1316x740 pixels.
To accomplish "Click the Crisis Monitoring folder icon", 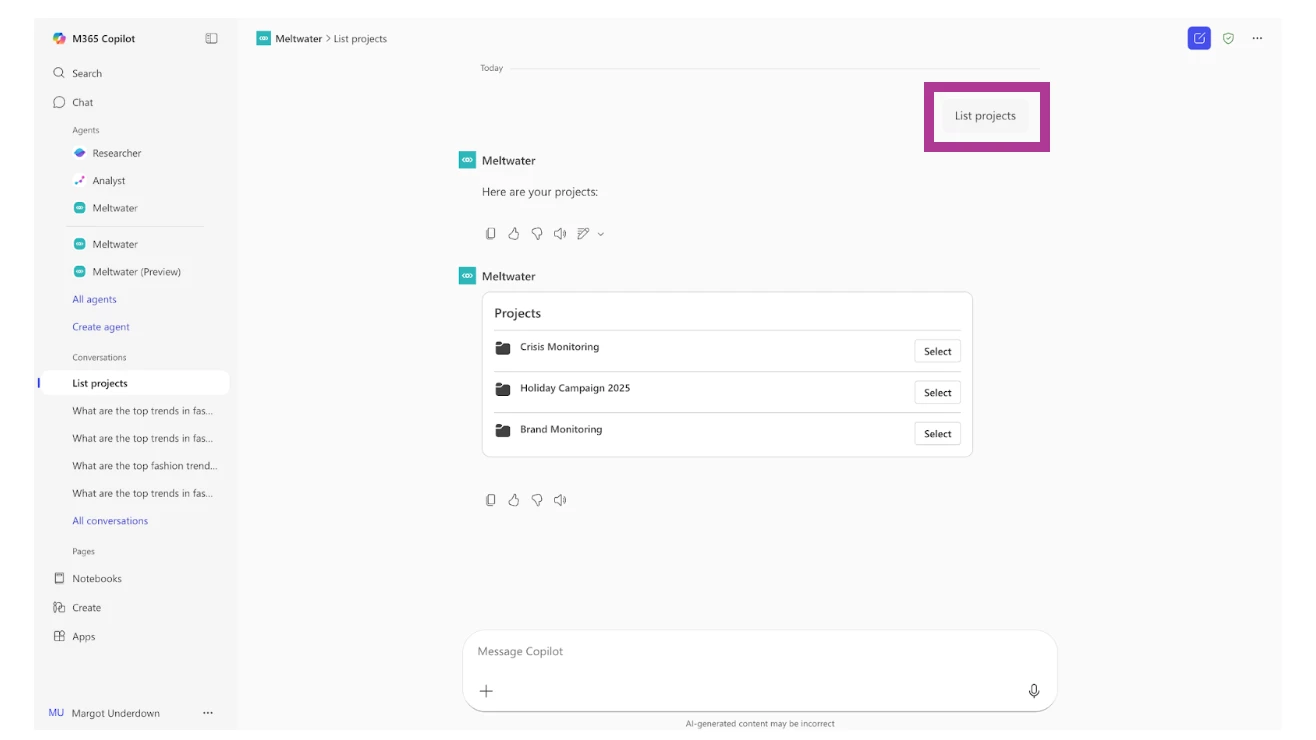I will 503,348.
